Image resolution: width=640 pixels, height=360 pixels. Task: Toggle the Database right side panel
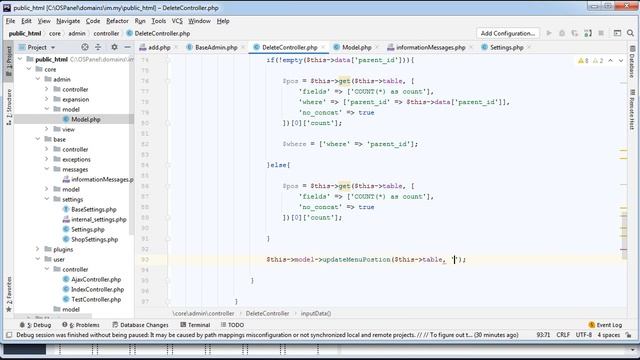pyautogui.click(x=632, y=61)
